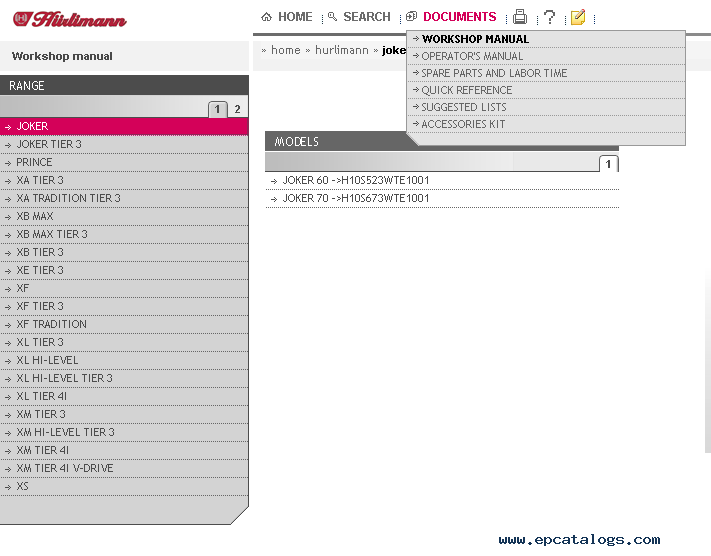Viewport: 711px width, 556px height.
Task: Switch to Range page 2 tab
Action: 237,109
